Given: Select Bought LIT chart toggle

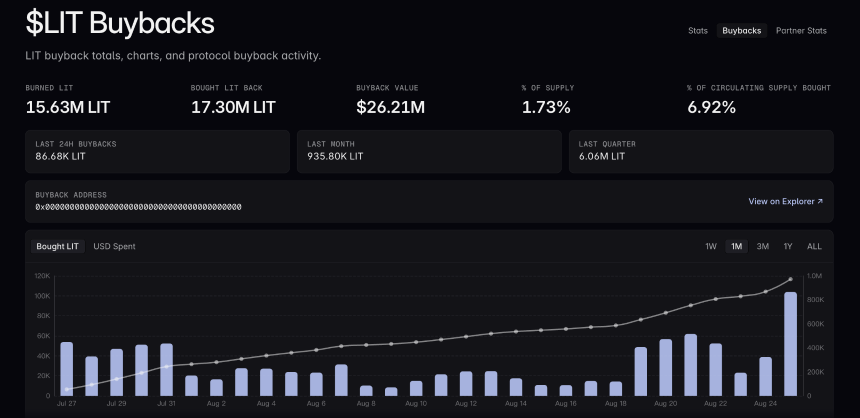Looking at the screenshot, I should coord(58,246).
